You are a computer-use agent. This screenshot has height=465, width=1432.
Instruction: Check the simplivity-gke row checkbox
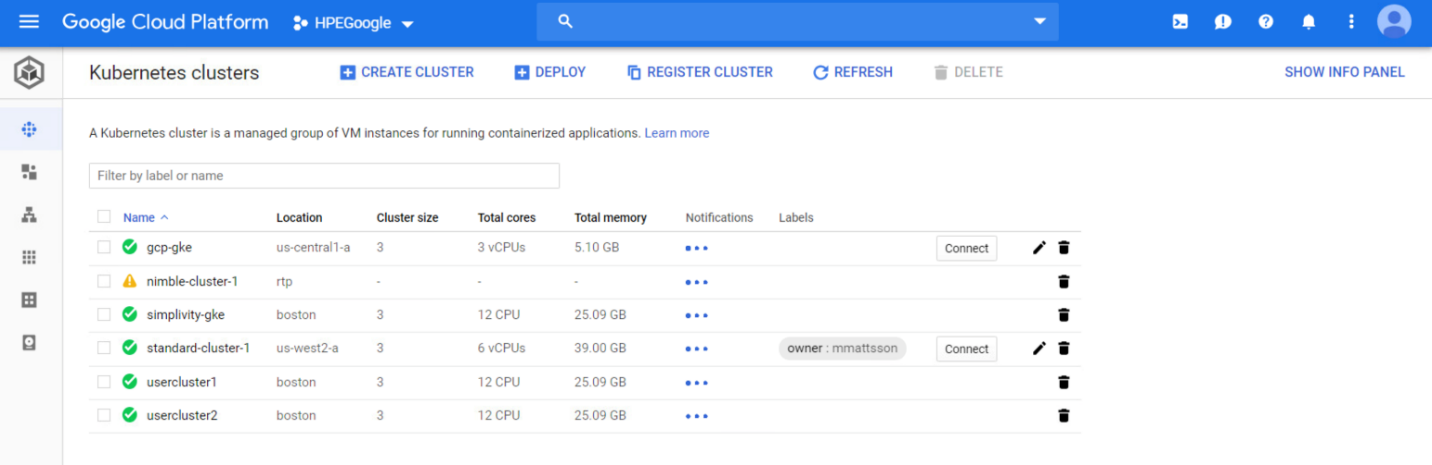pyautogui.click(x=104, y=314)
